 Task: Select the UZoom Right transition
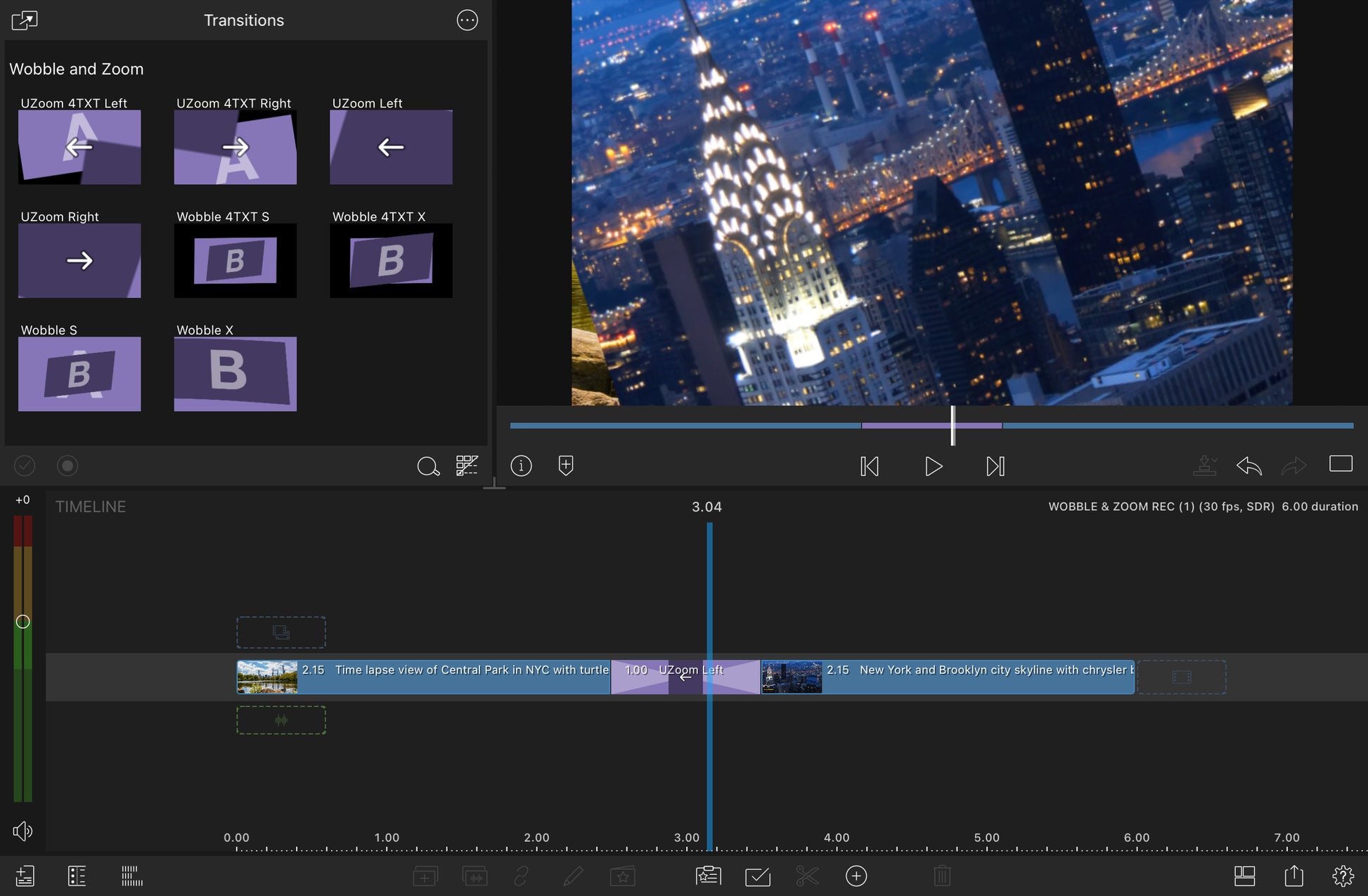(79, 261)
